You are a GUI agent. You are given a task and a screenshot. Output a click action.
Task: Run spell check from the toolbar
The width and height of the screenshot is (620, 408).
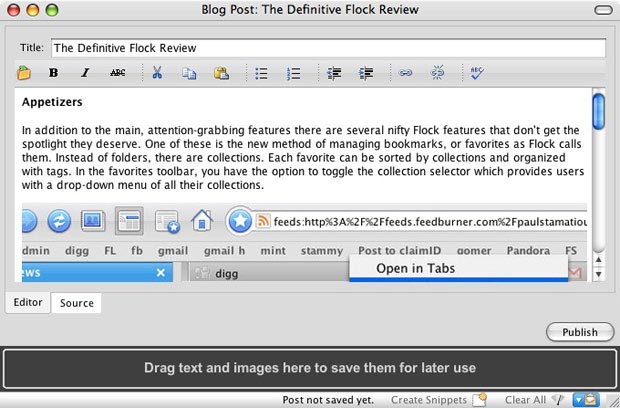pyautogui.click(x=477, y=73)
